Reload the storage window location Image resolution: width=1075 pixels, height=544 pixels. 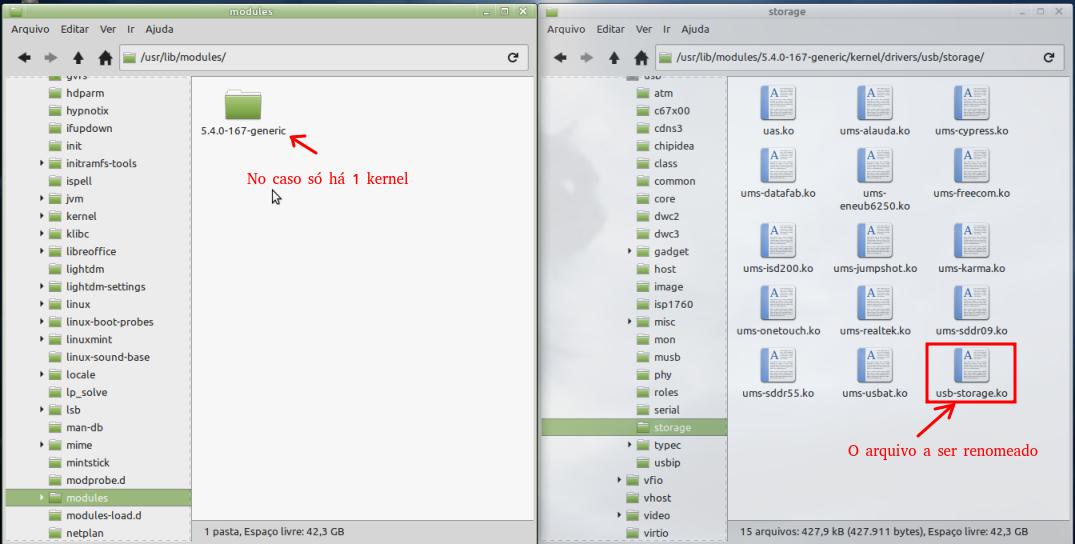pyautogui.click(x=1048, y=58)
